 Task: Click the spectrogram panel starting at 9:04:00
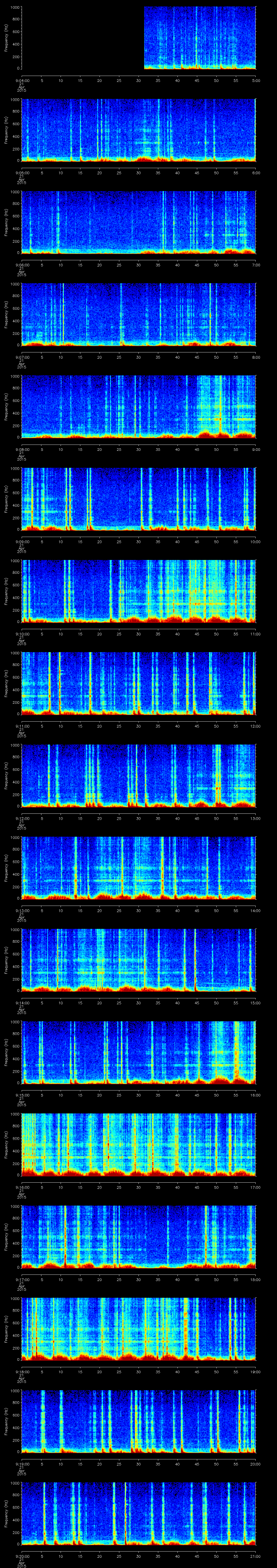tap(200, 38)
